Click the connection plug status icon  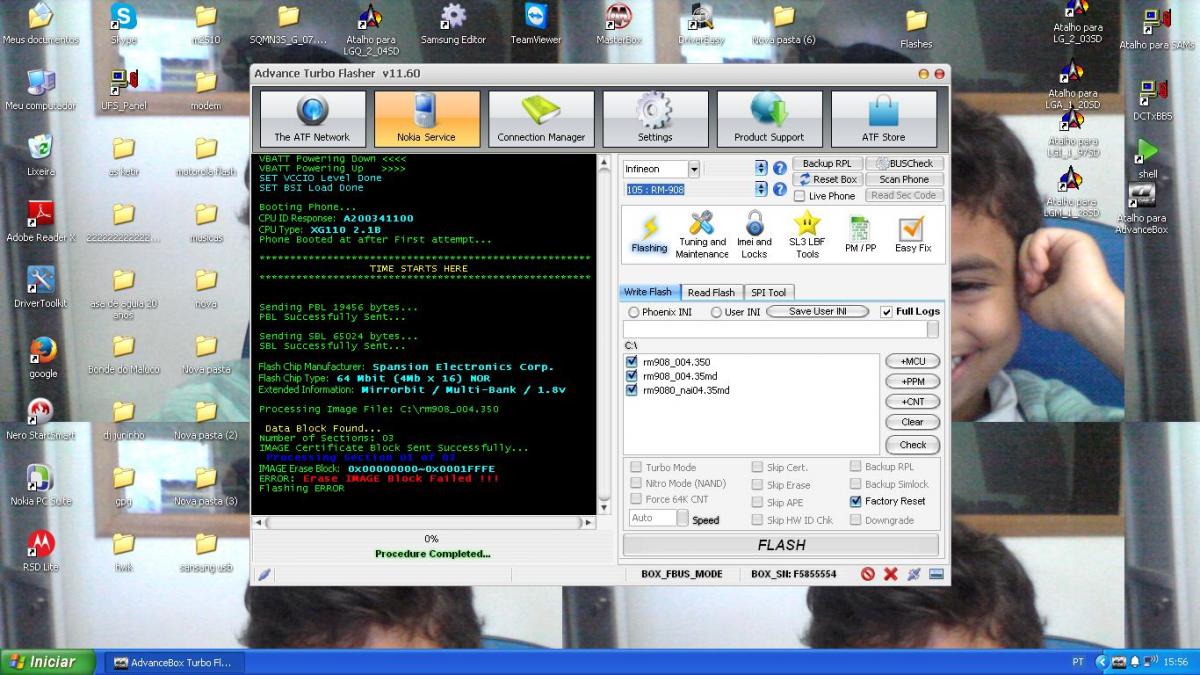(x=913, y=574)
